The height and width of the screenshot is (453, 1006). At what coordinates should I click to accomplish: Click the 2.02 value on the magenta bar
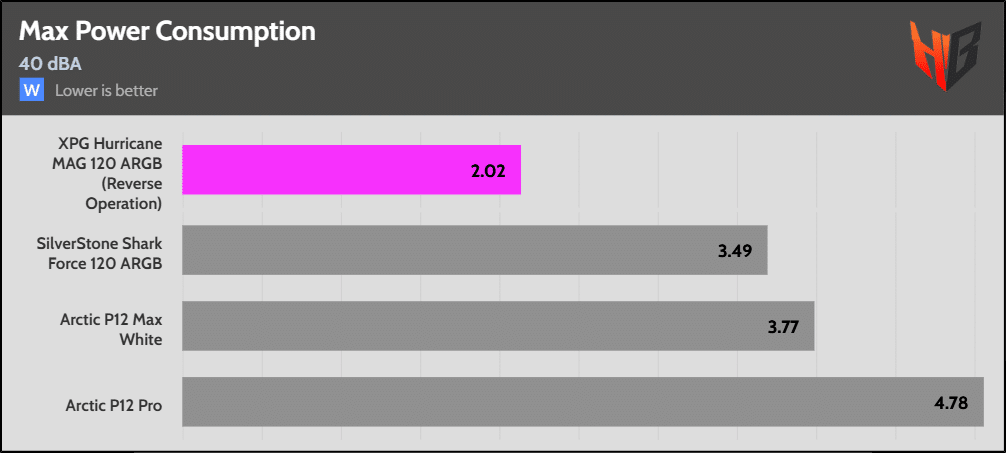pyautogui.click(x=488, y=171)
